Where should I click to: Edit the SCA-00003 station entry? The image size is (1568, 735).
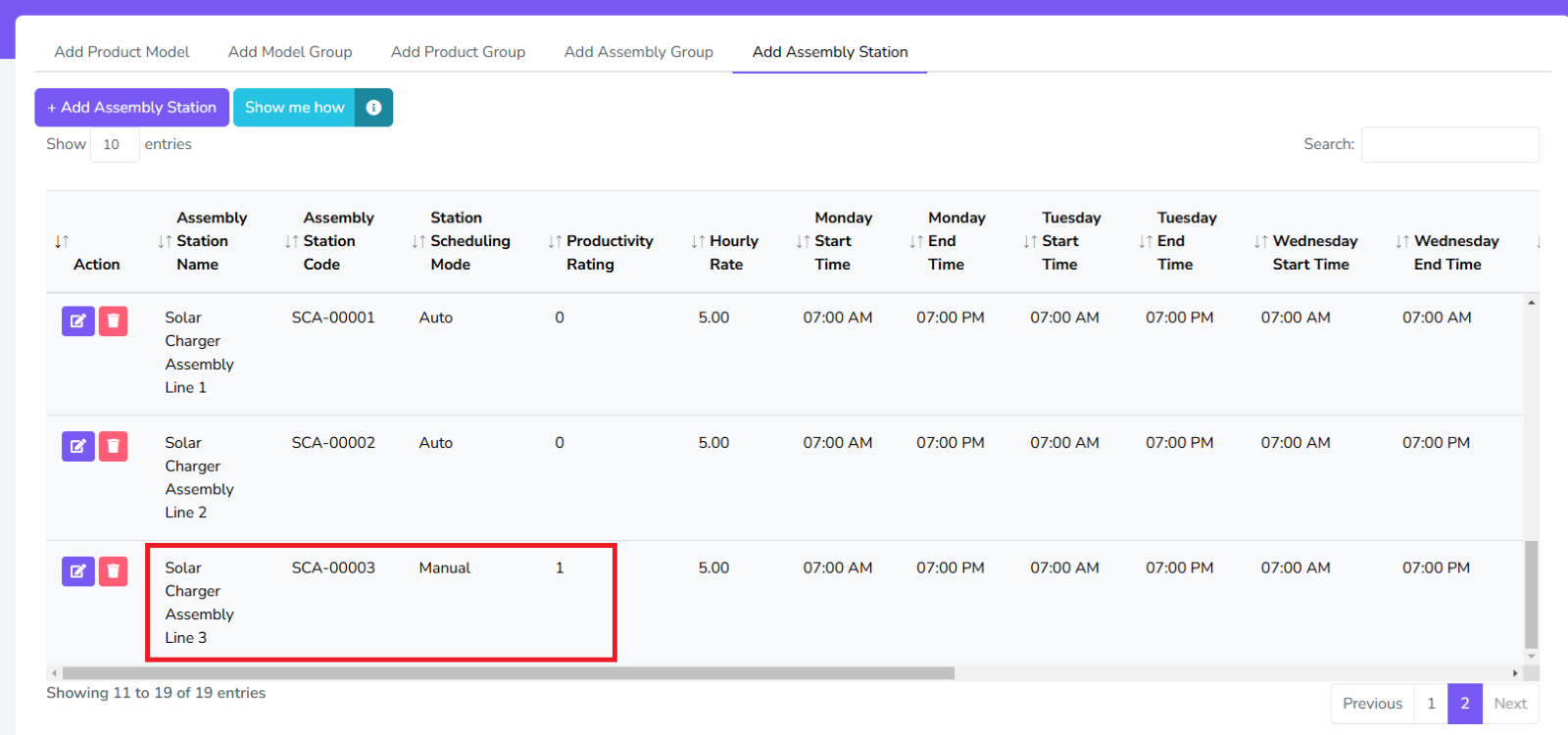(x=77, y=571)
